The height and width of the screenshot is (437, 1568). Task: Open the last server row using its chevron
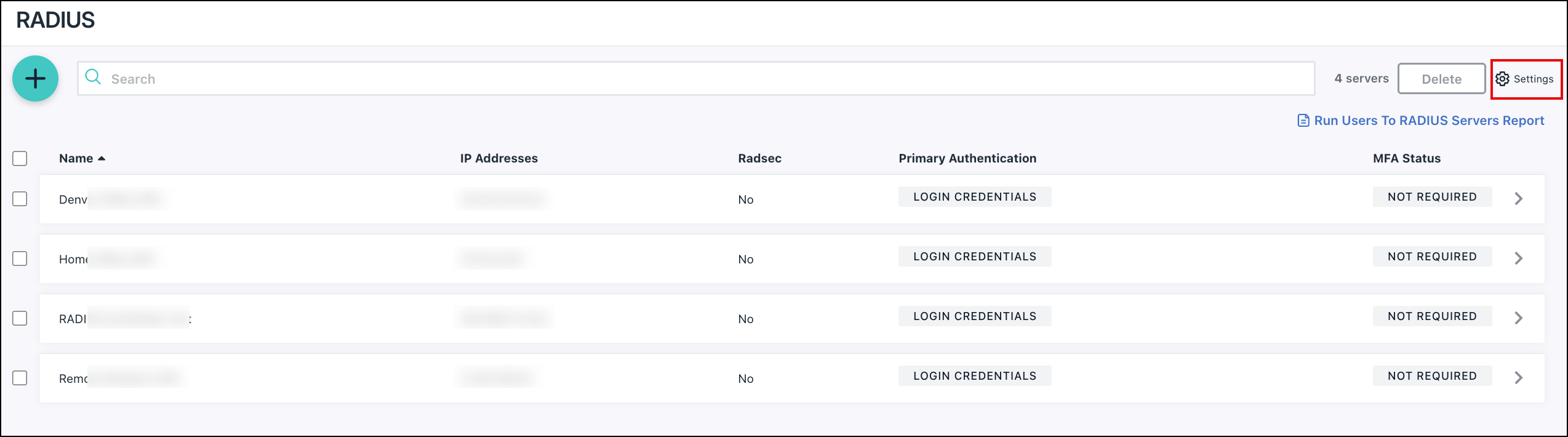(x=1518, y=377)
